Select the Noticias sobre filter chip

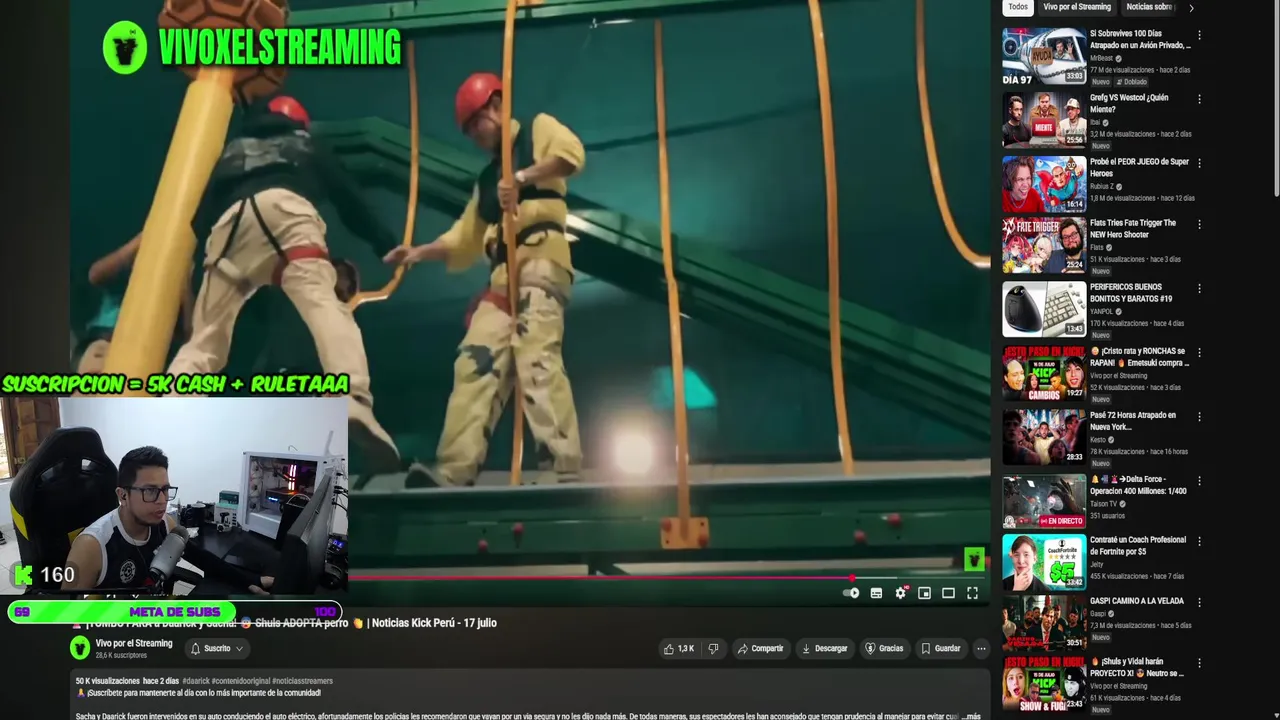[x=1149, y=7]
